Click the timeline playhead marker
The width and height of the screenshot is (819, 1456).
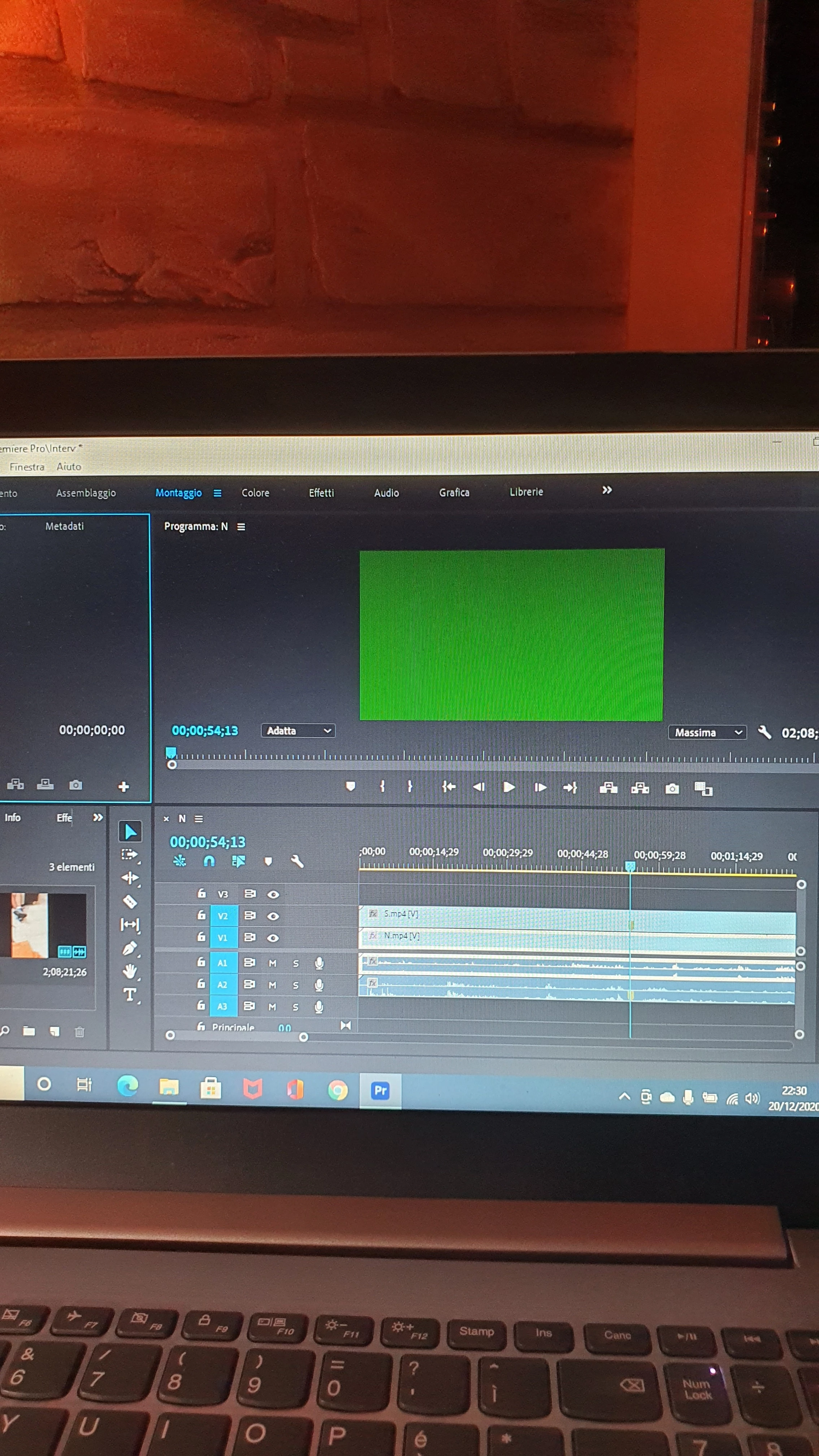(630, 866)
